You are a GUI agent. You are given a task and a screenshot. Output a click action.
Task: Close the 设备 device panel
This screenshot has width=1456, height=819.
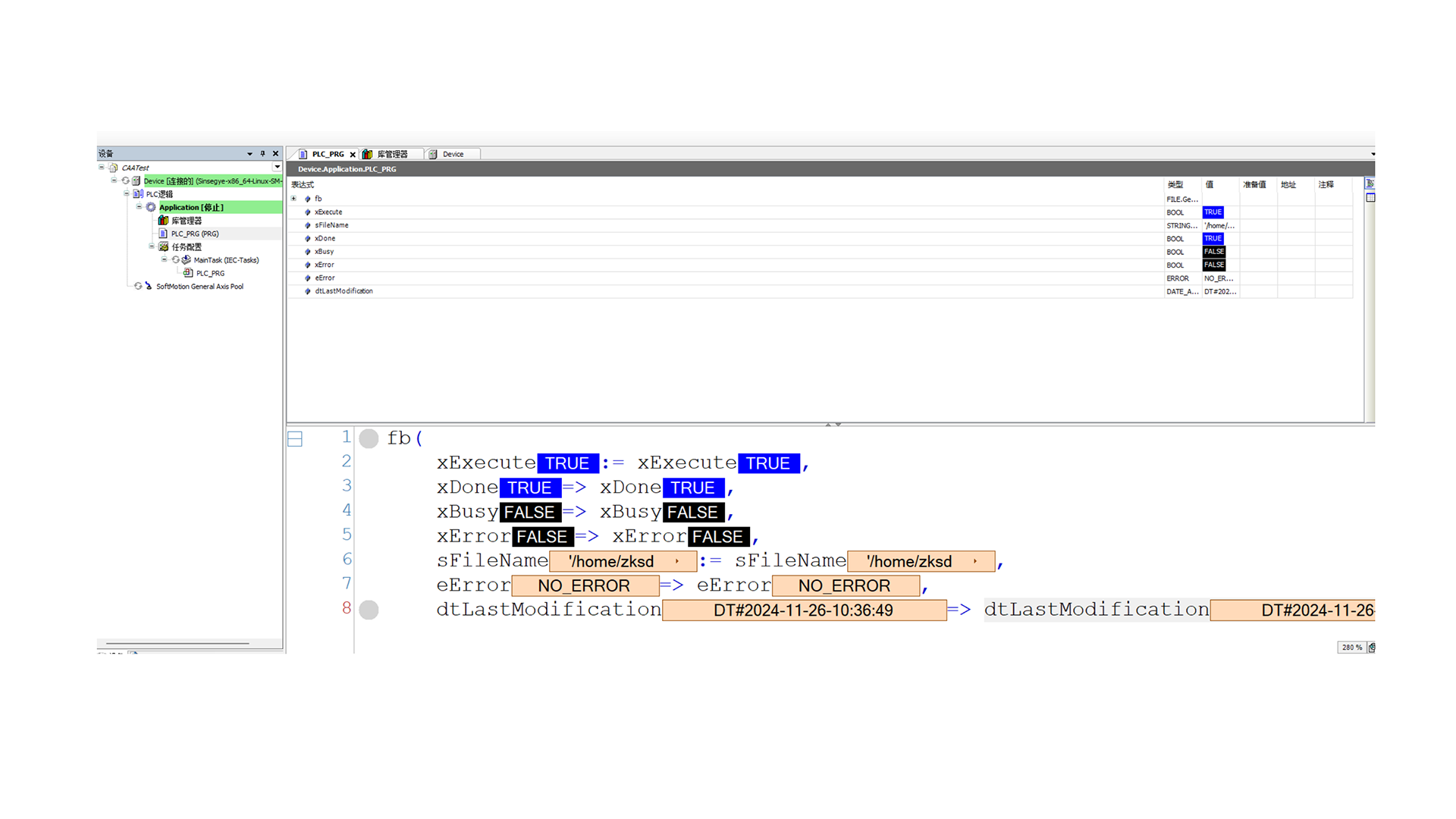[275, 153]
